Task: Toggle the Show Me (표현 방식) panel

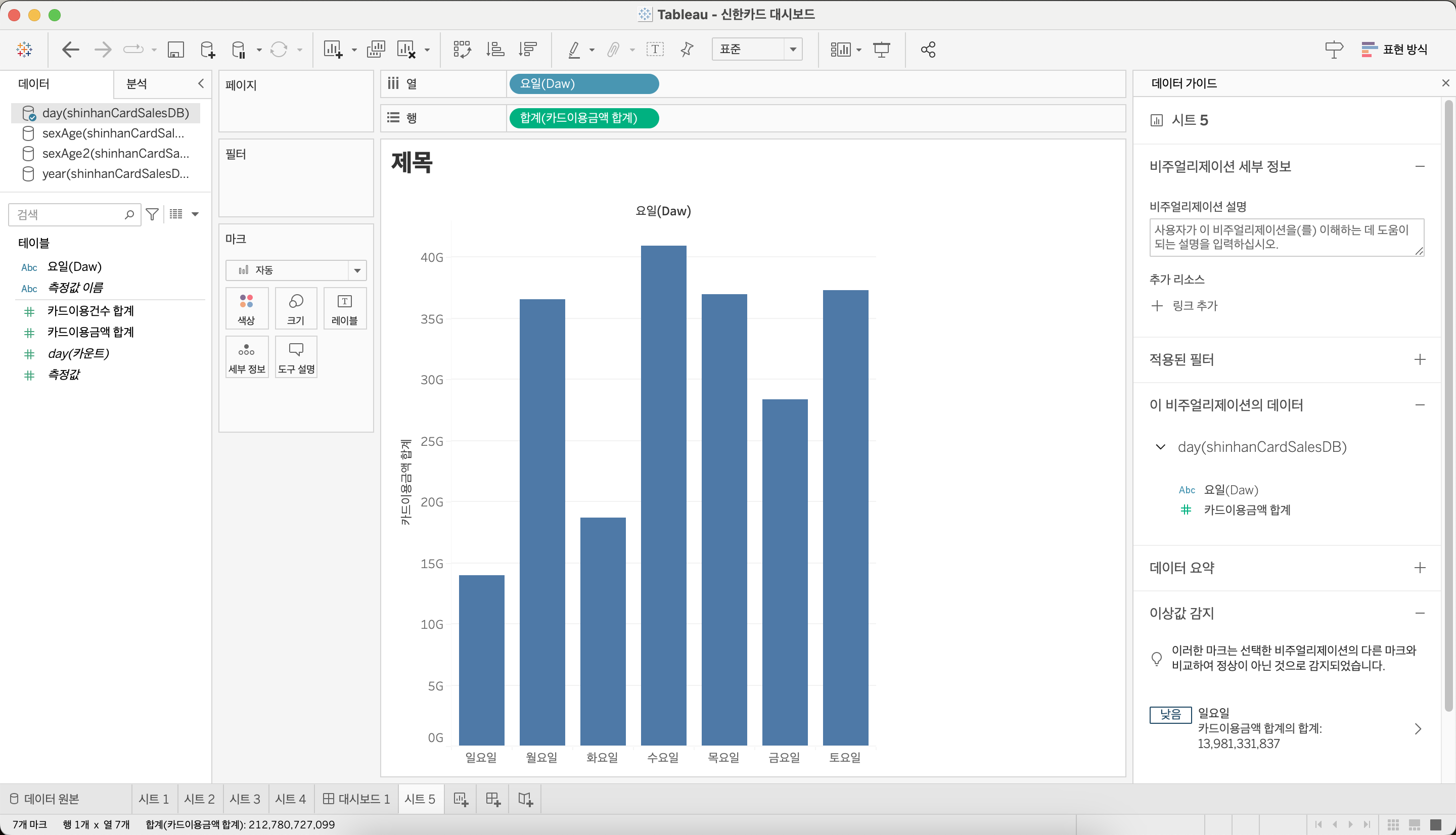Action: point(1394,50)
